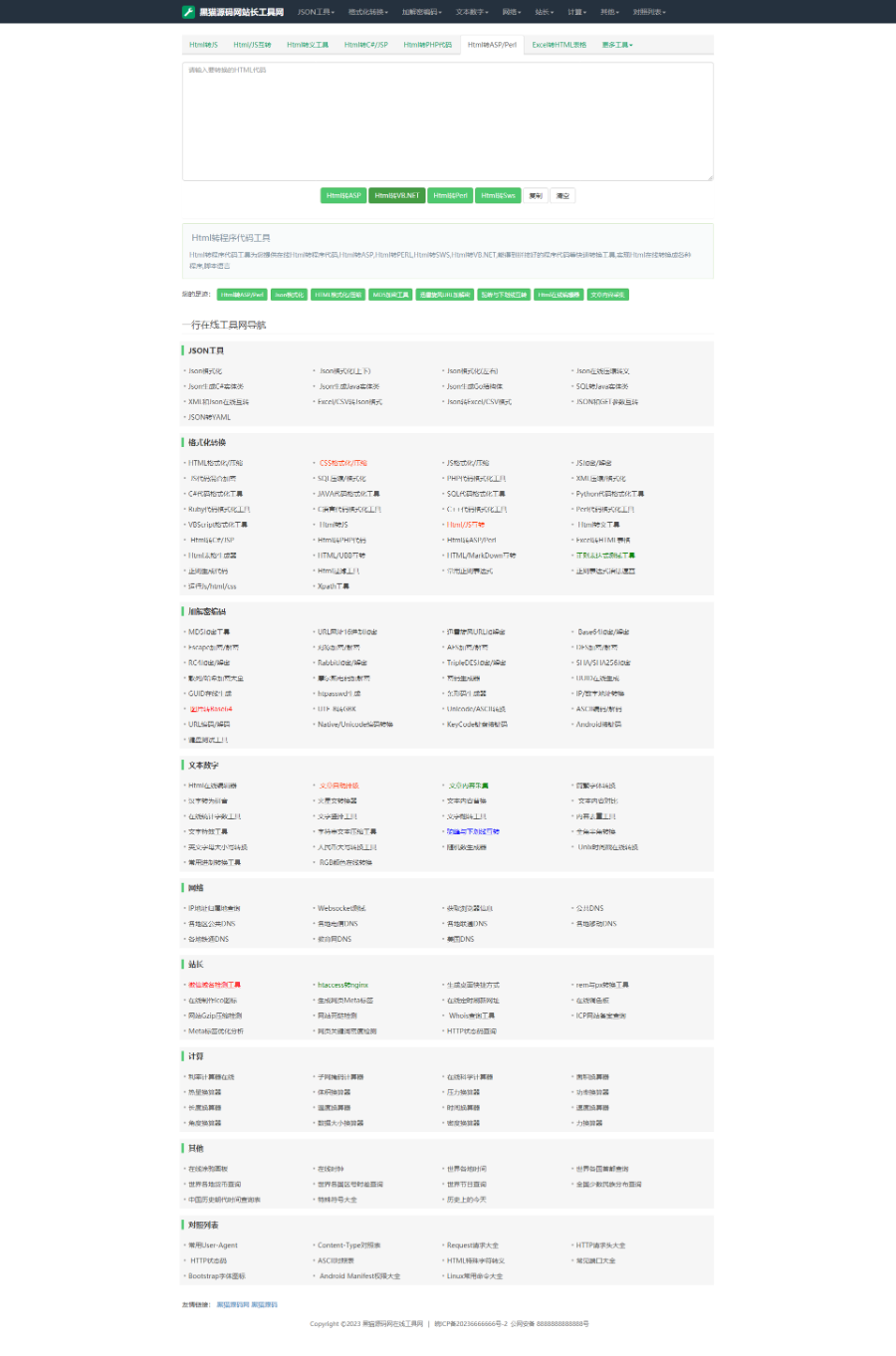896x1356 pixels.
Task: Open the Unicode/ASCII转换 link
Action: point(476,709)
